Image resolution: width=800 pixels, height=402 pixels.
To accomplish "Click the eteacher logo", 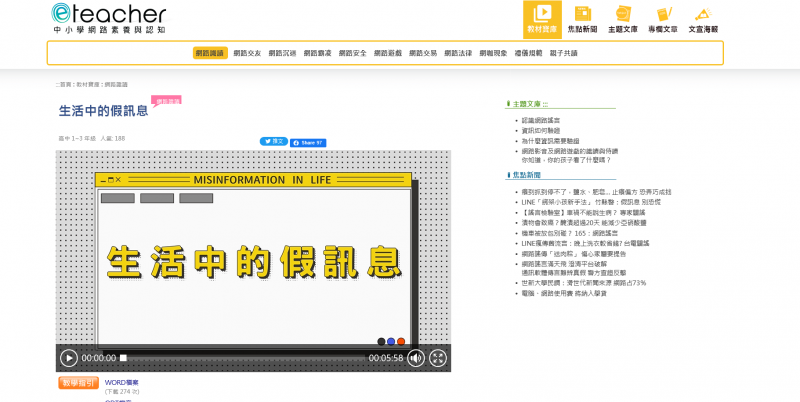I will (x=108, y=18).
